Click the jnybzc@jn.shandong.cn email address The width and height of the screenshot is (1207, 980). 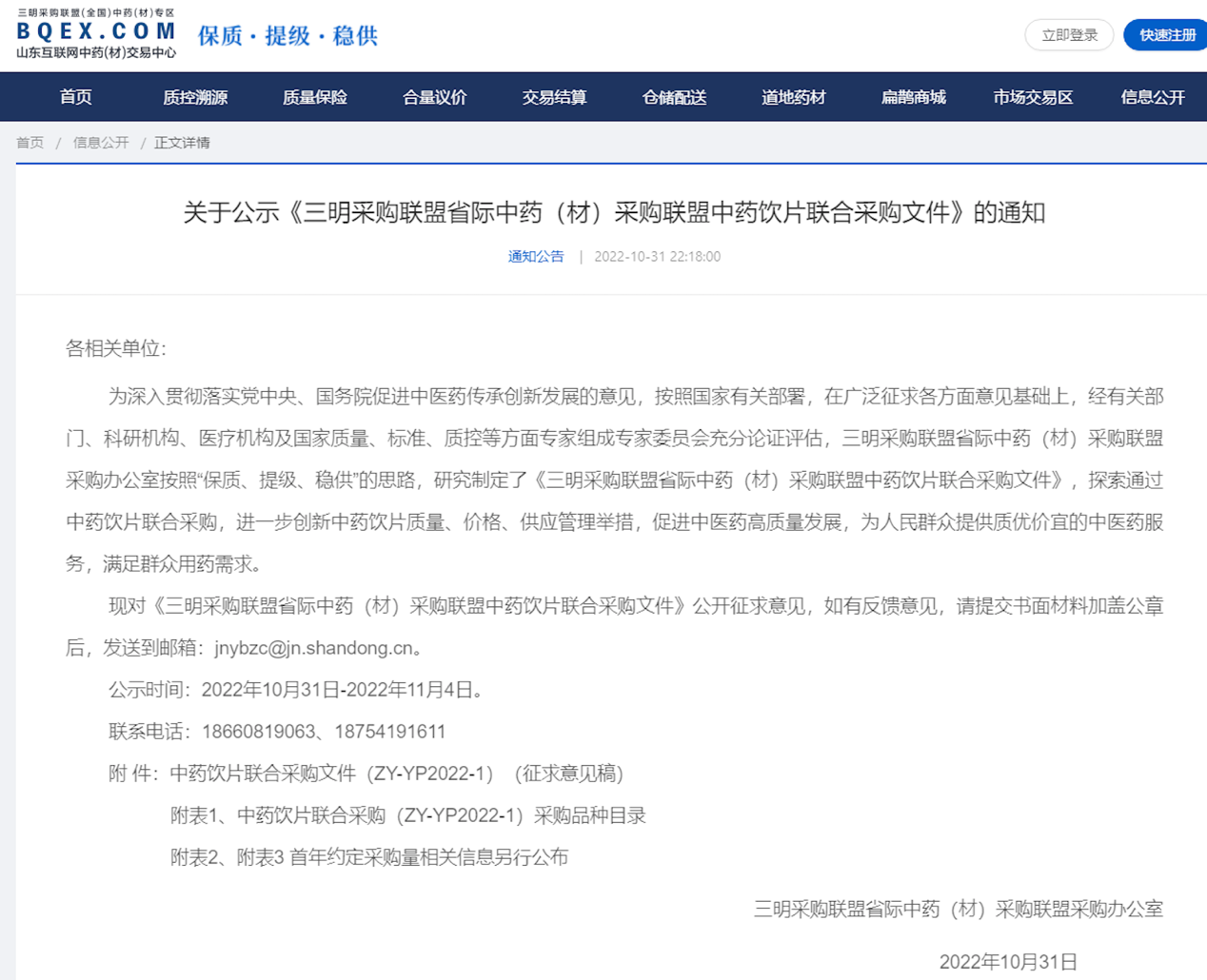(314, 648)
